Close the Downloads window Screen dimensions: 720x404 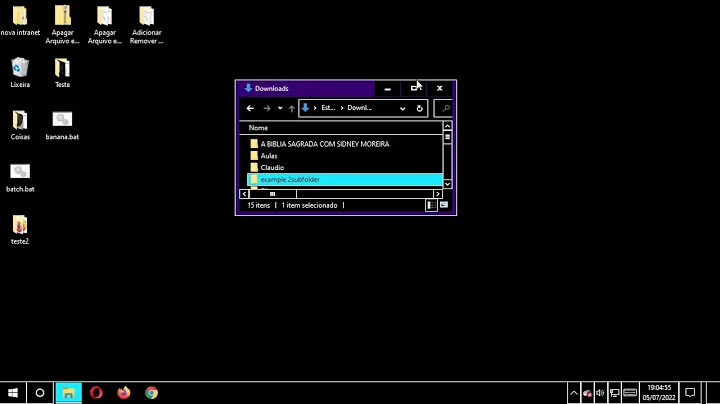pos(439,89)
